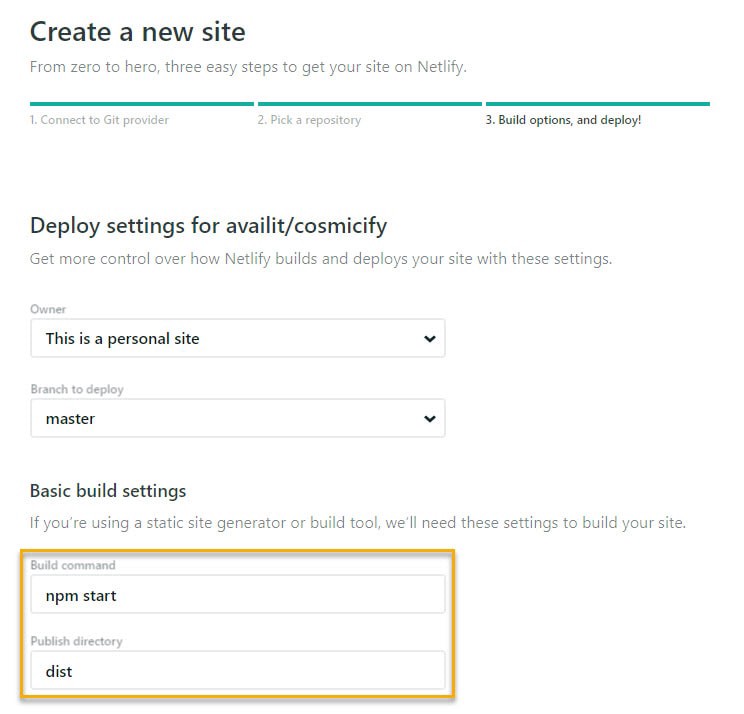Click the 'Create a new site' heading

click(x=137, y=32)
